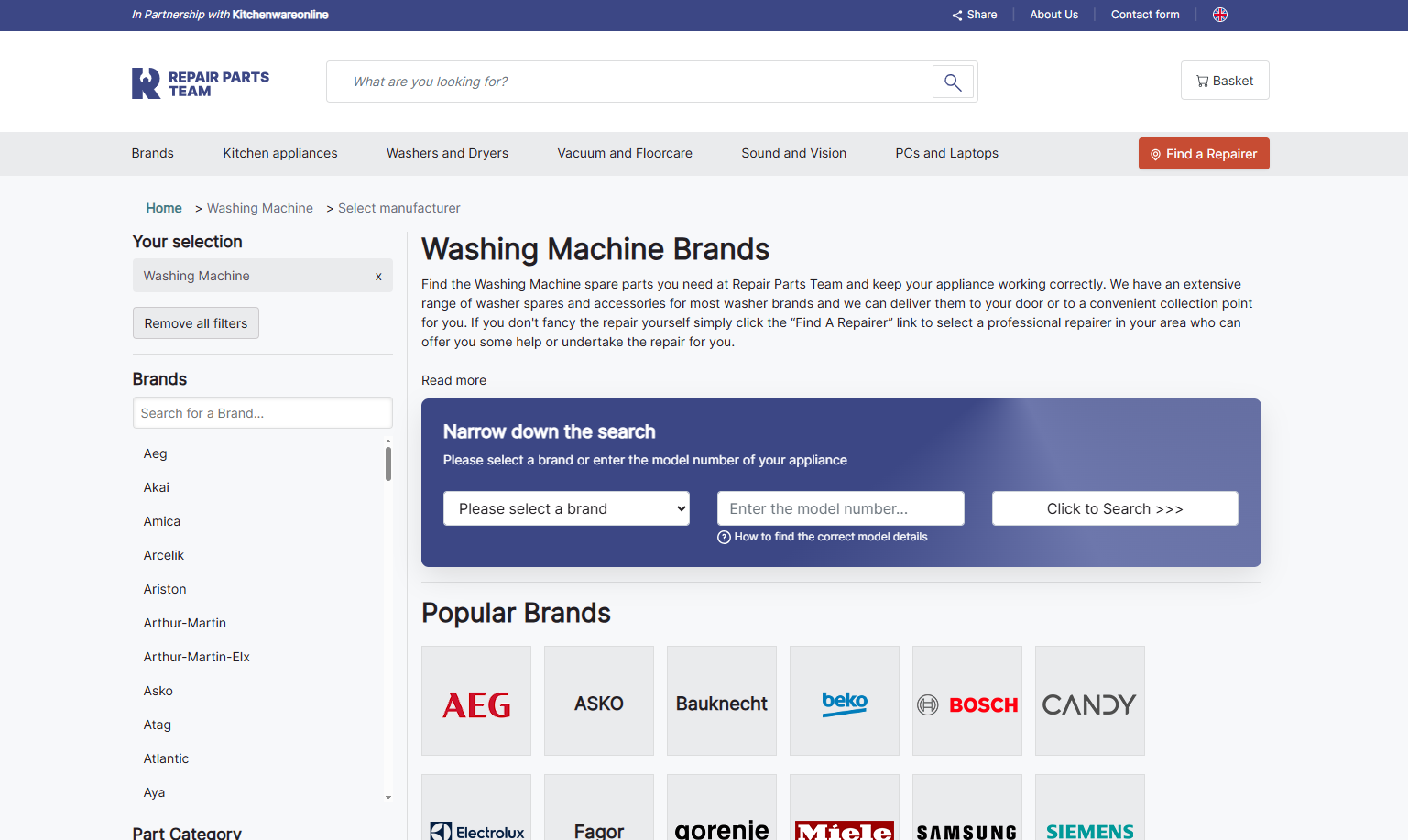Choose the Fagor brand tile

(599, 807)
